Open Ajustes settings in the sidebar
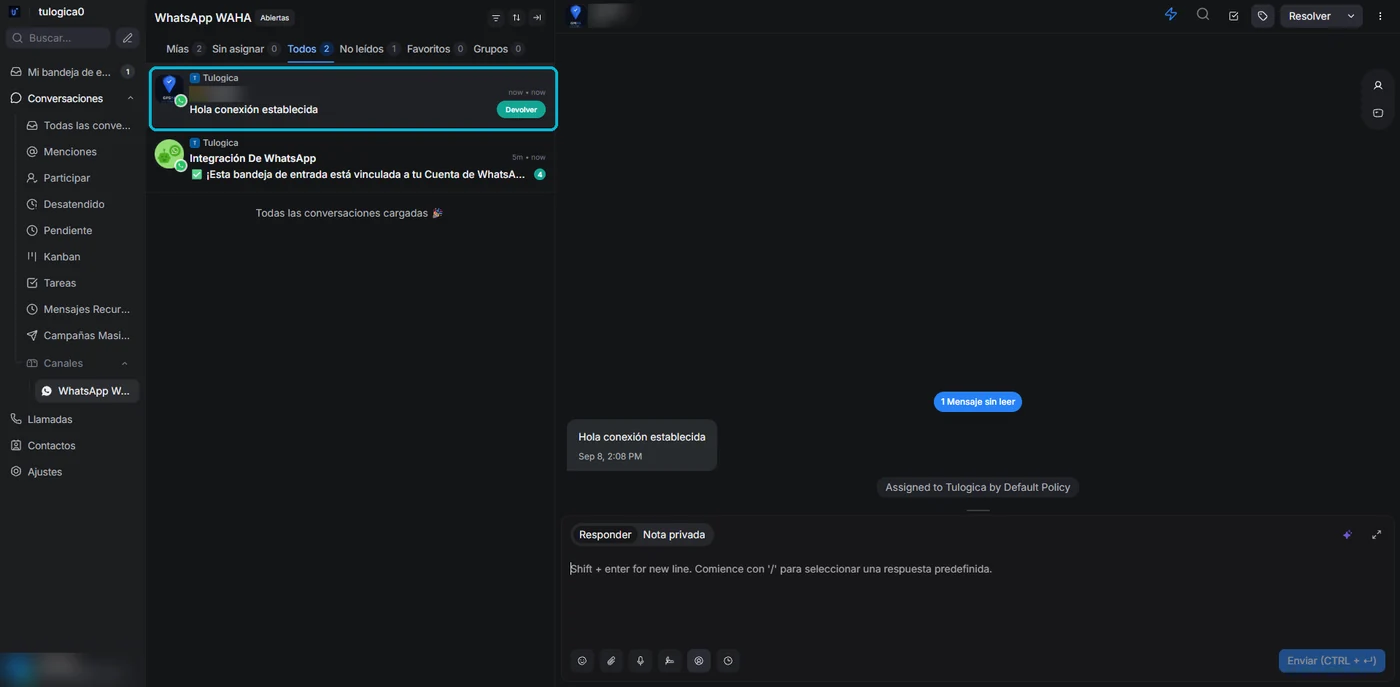This screenshot has width=1400, height=687. click(45, 472)
